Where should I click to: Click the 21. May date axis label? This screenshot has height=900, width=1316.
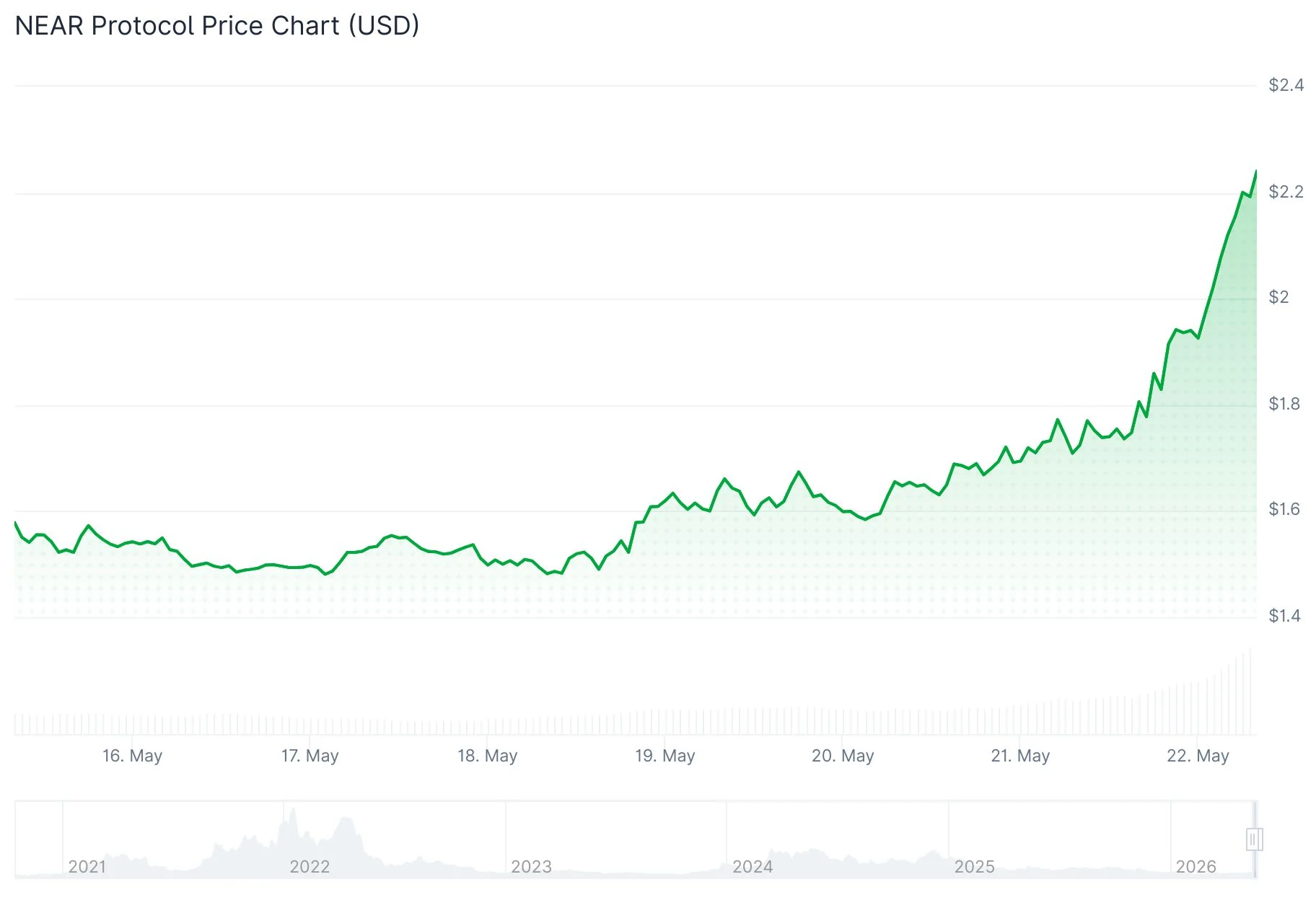click(x=1020, y=756)
